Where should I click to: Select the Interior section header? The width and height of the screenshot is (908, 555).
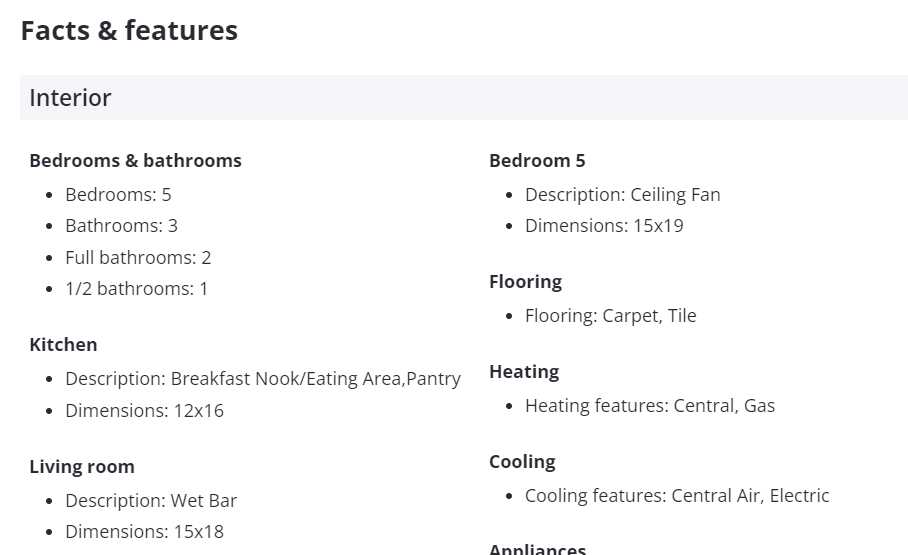(x=70, y=98)
